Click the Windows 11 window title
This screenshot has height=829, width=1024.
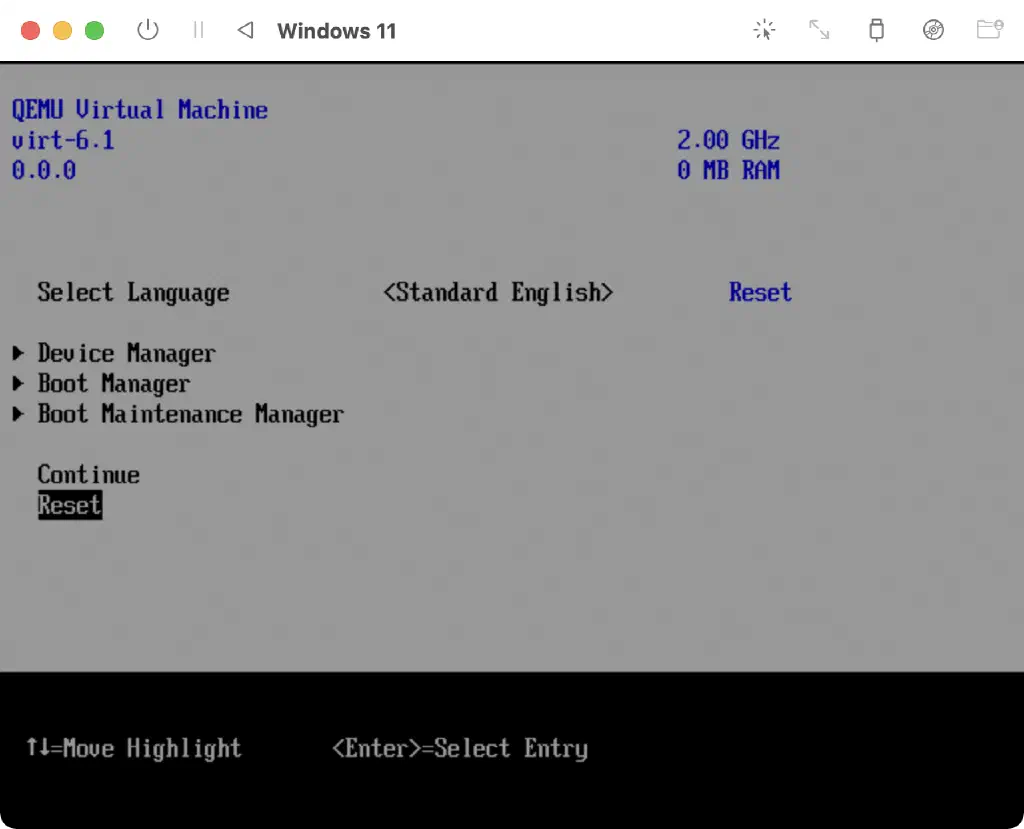(336, 31)
